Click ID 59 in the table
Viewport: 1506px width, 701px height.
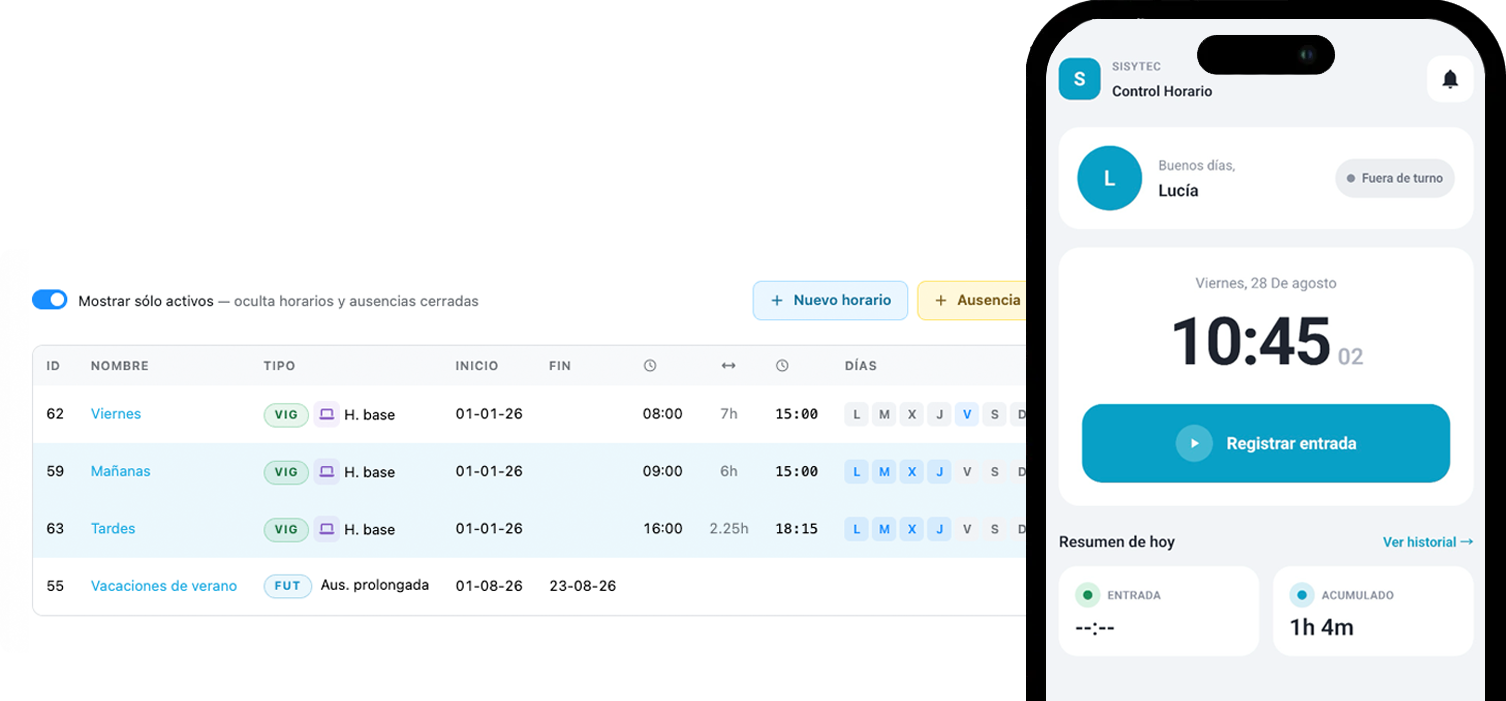tap(55, 471)
